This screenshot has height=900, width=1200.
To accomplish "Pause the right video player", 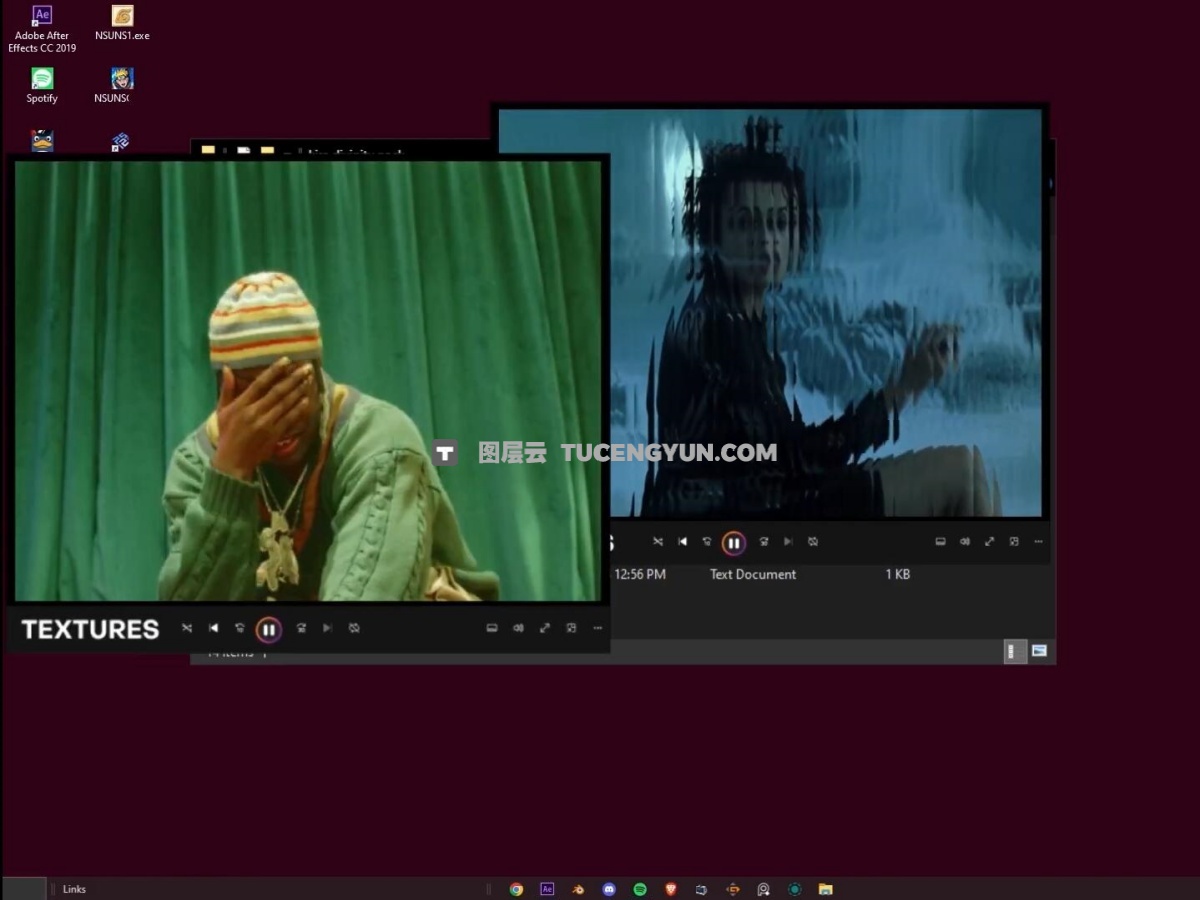I will pyautogui.click(x=734, y=543).
